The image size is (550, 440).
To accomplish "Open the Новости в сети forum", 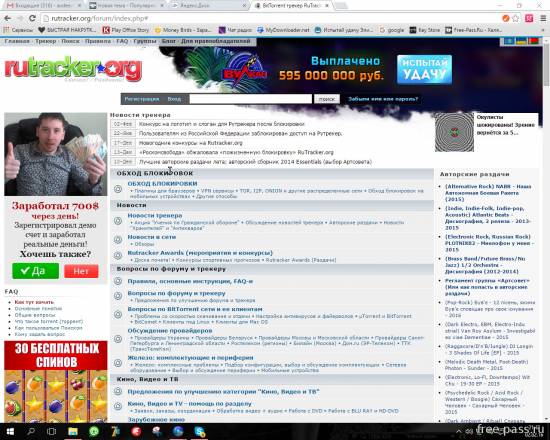I will point(152,237).
